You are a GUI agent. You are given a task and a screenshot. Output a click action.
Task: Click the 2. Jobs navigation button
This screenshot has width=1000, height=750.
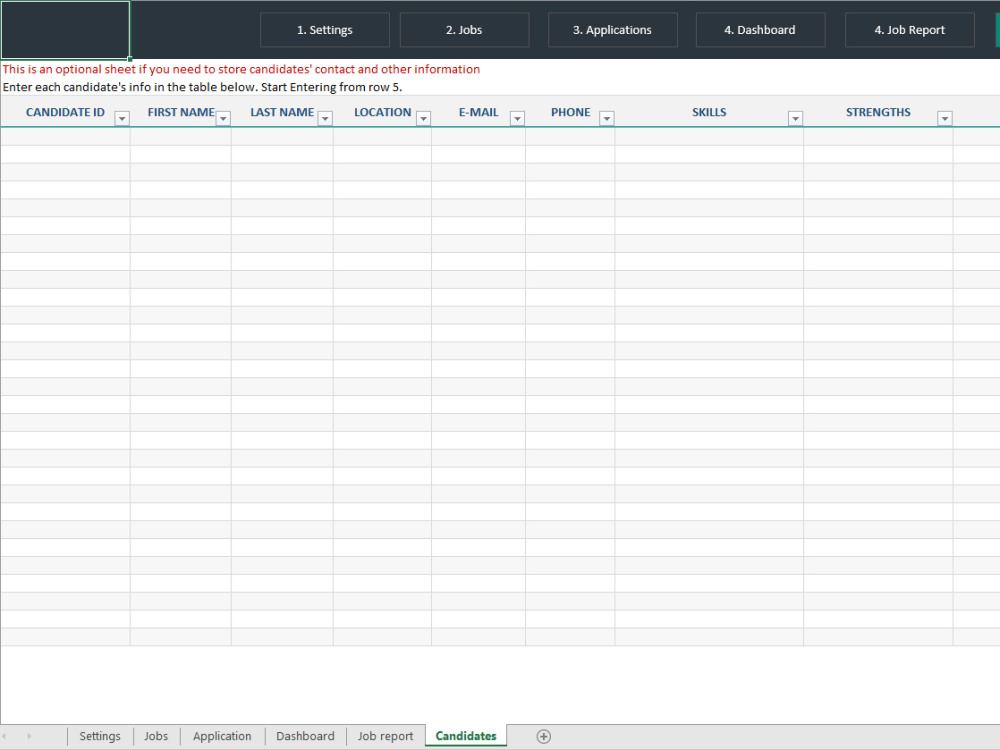tap(464, 30)
